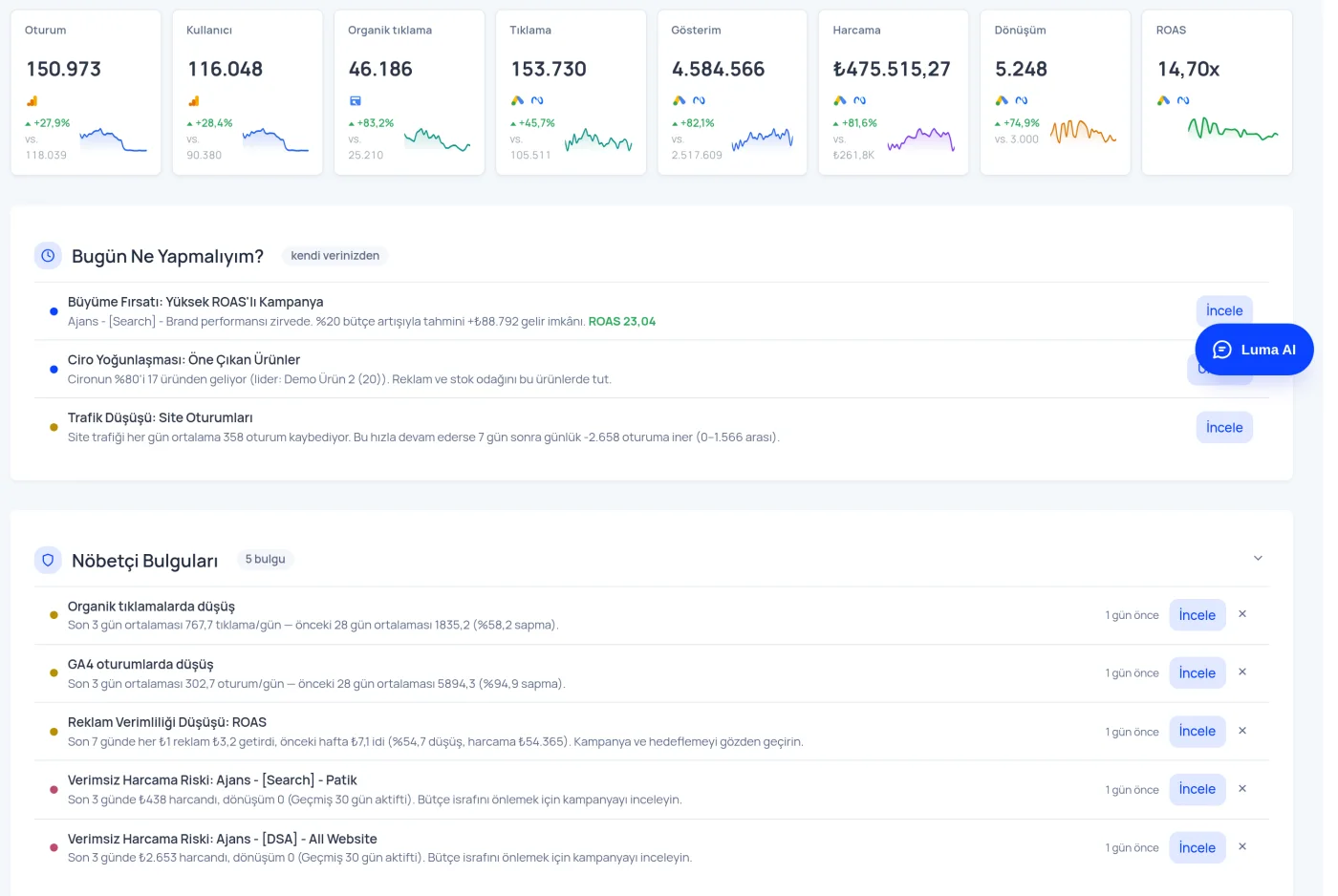Dismiss the Ajans [Search] Patik finding
Screen dimensions: 1338x896
[x=1242, y=789]
